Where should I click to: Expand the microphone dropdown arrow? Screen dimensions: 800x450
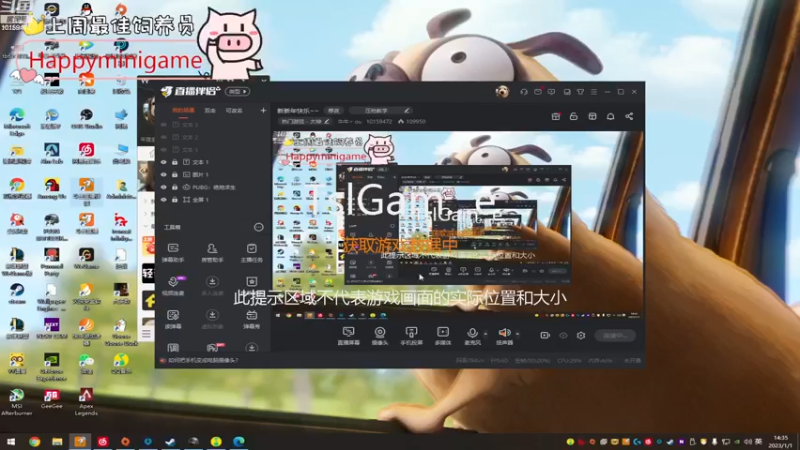click(x=485, y=334)
